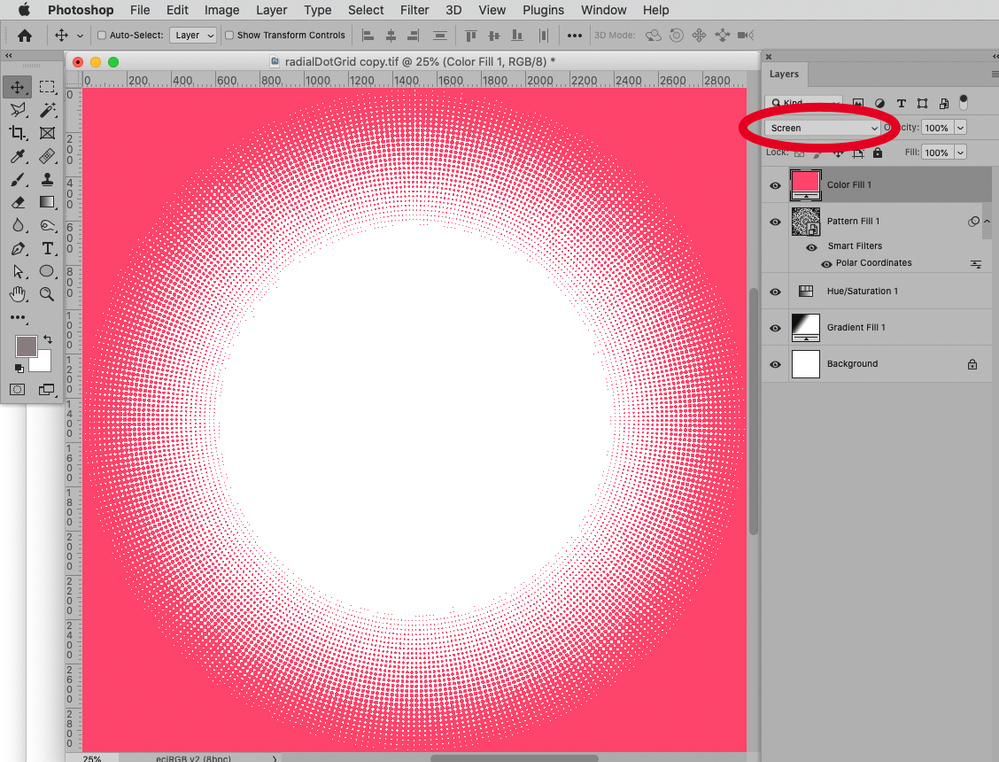The width and height of the screenshot is (999, 762).
Task: Activate the Zoom tool
Action: [47, 293]
